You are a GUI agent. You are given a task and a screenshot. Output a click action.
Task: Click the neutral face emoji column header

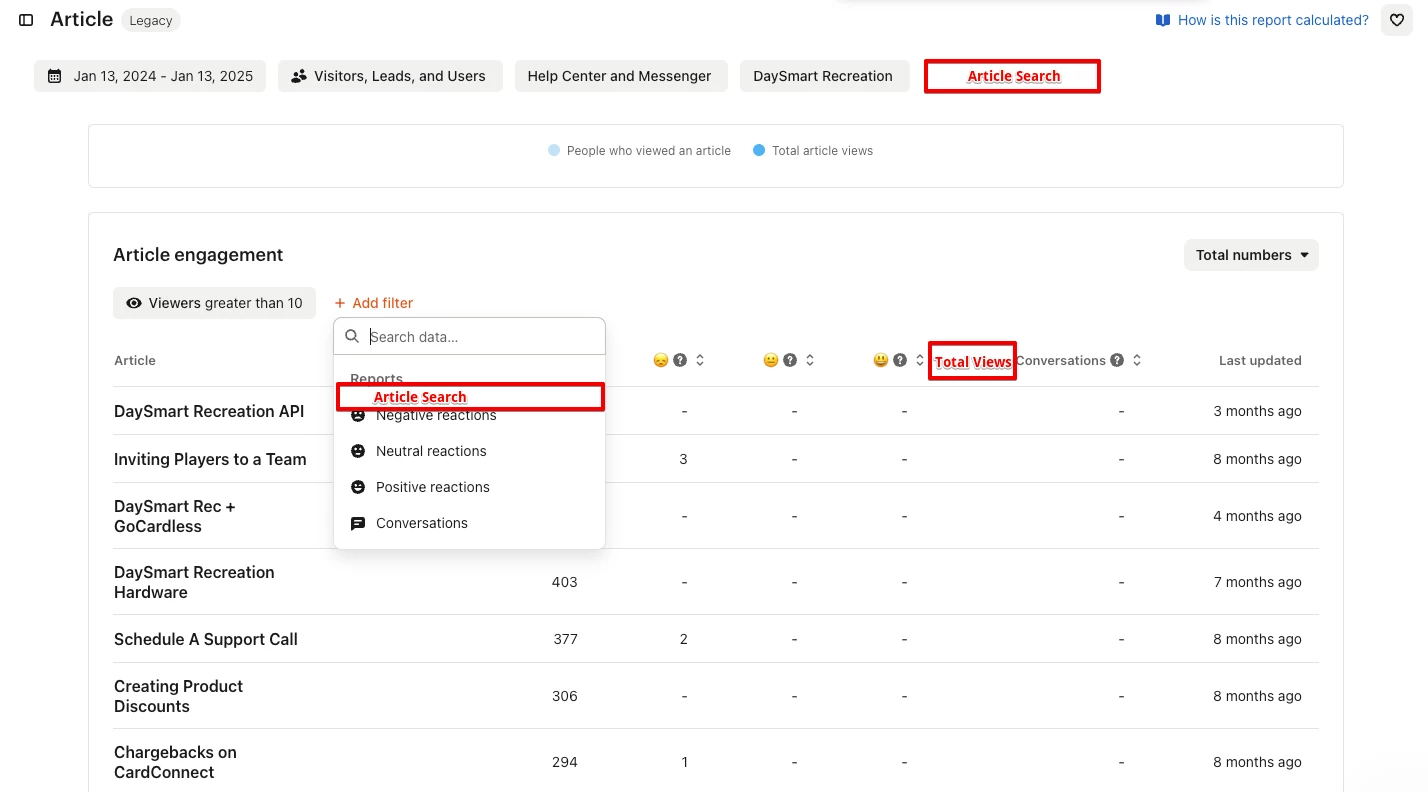tap(770, 360)
